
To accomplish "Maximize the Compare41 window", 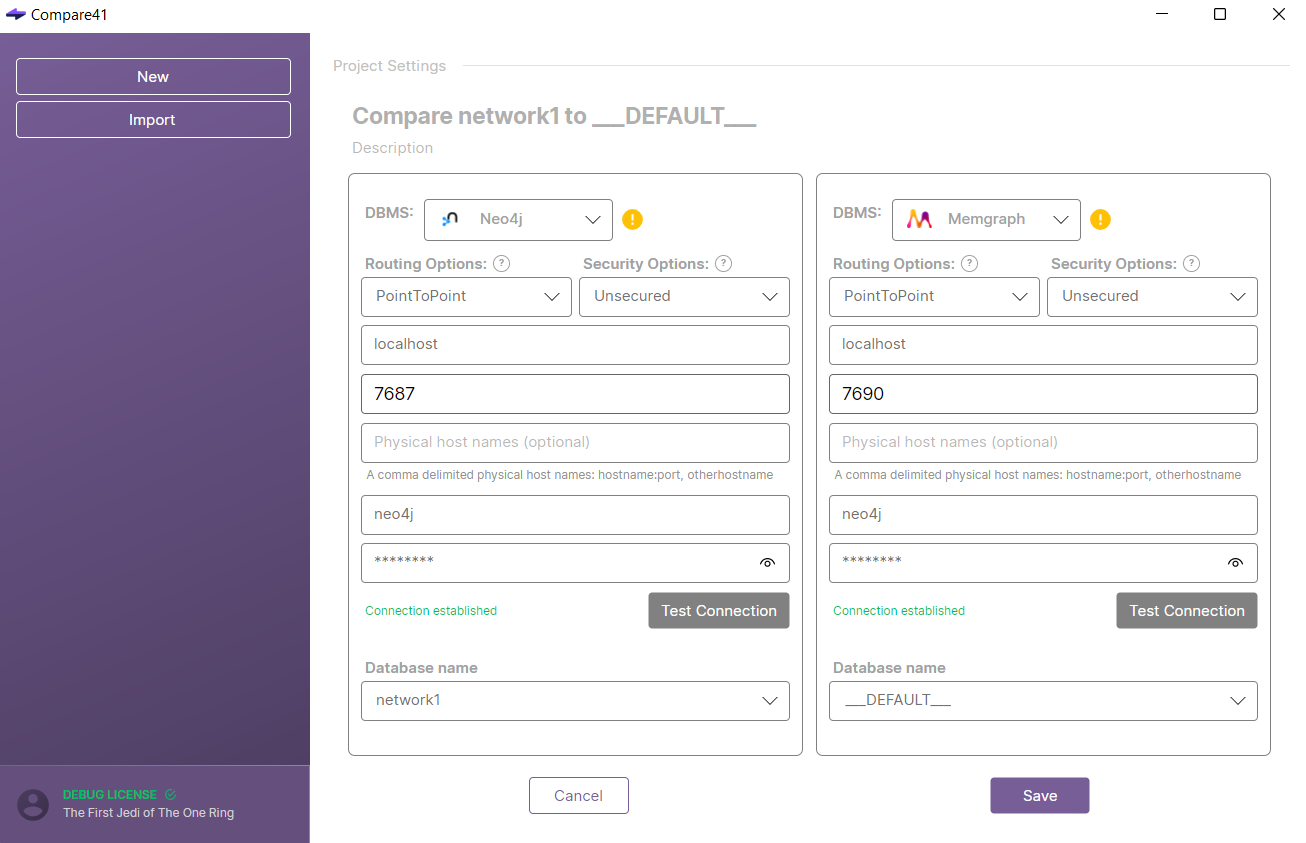I will [x=1220, y=14].
